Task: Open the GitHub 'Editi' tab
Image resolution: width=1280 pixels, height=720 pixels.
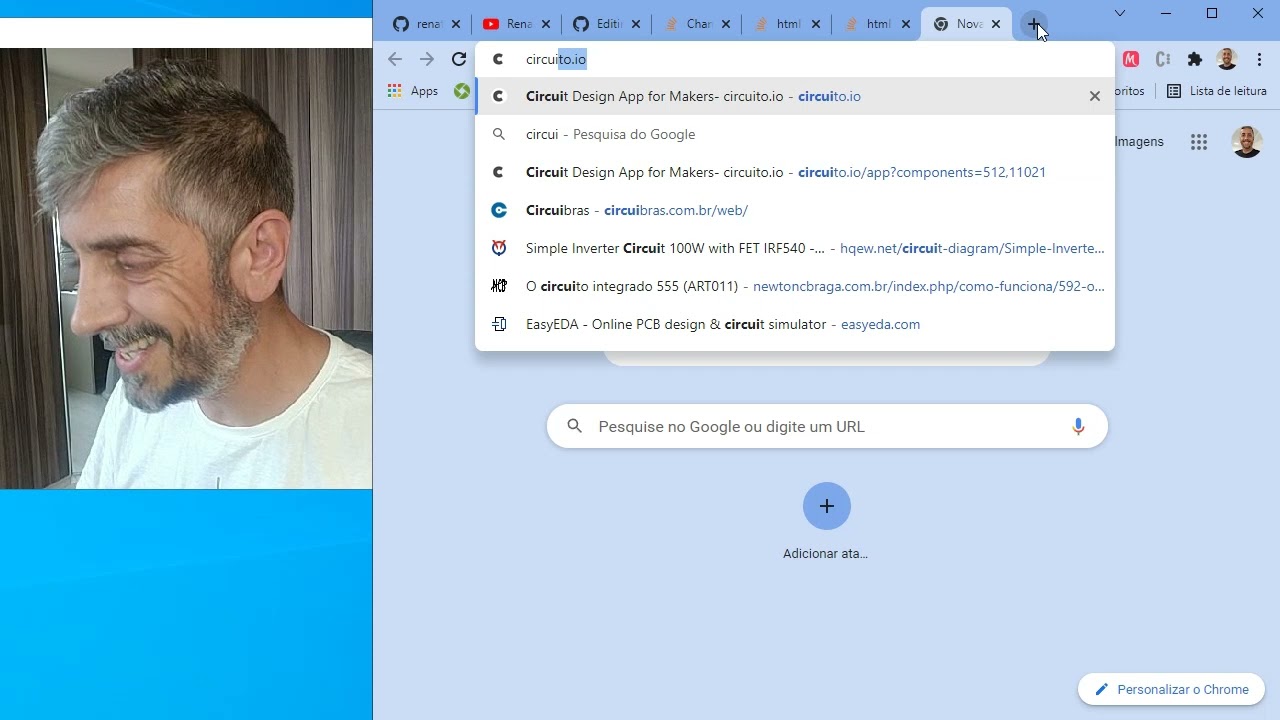Action: (x=598, y=24)
